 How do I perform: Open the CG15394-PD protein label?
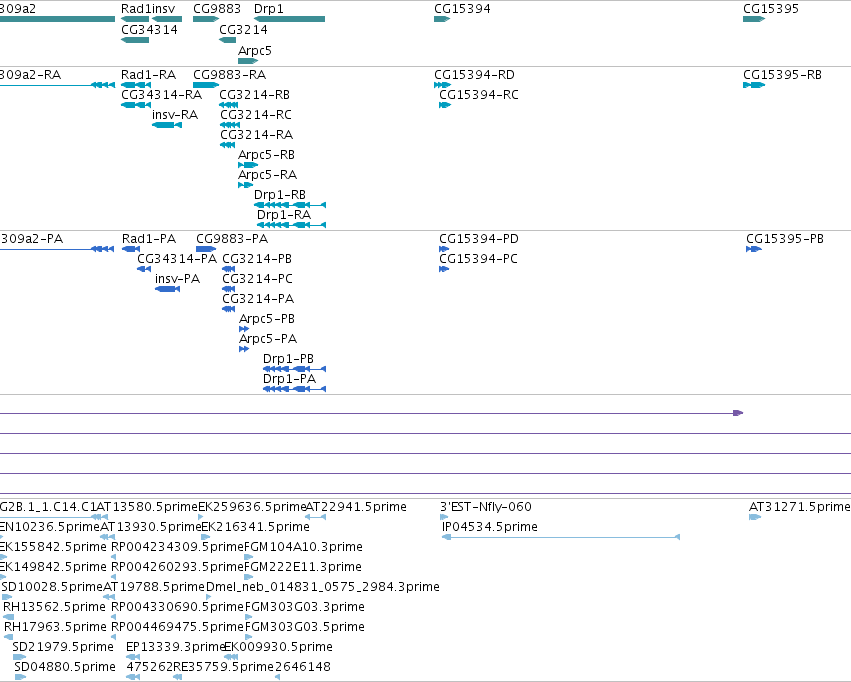479,239
